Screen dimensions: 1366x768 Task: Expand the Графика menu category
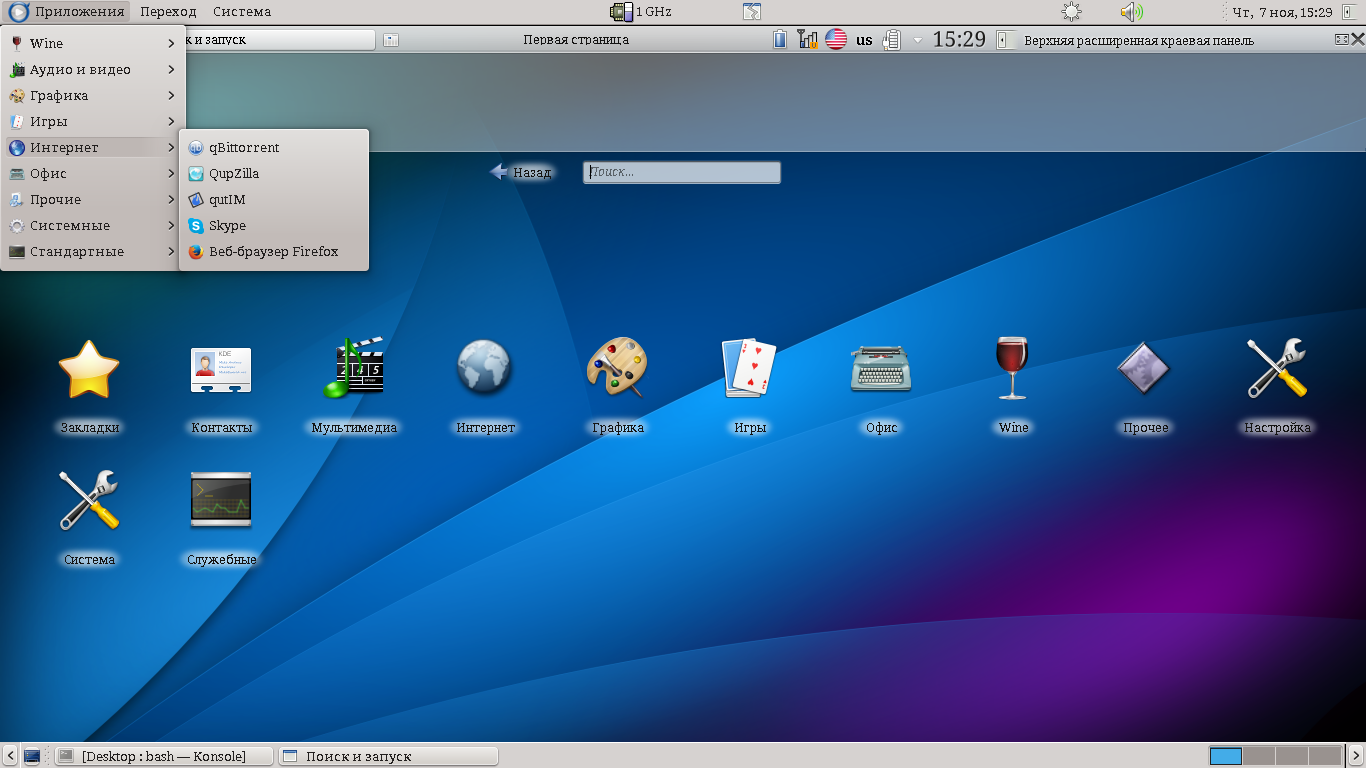(91, 95)
